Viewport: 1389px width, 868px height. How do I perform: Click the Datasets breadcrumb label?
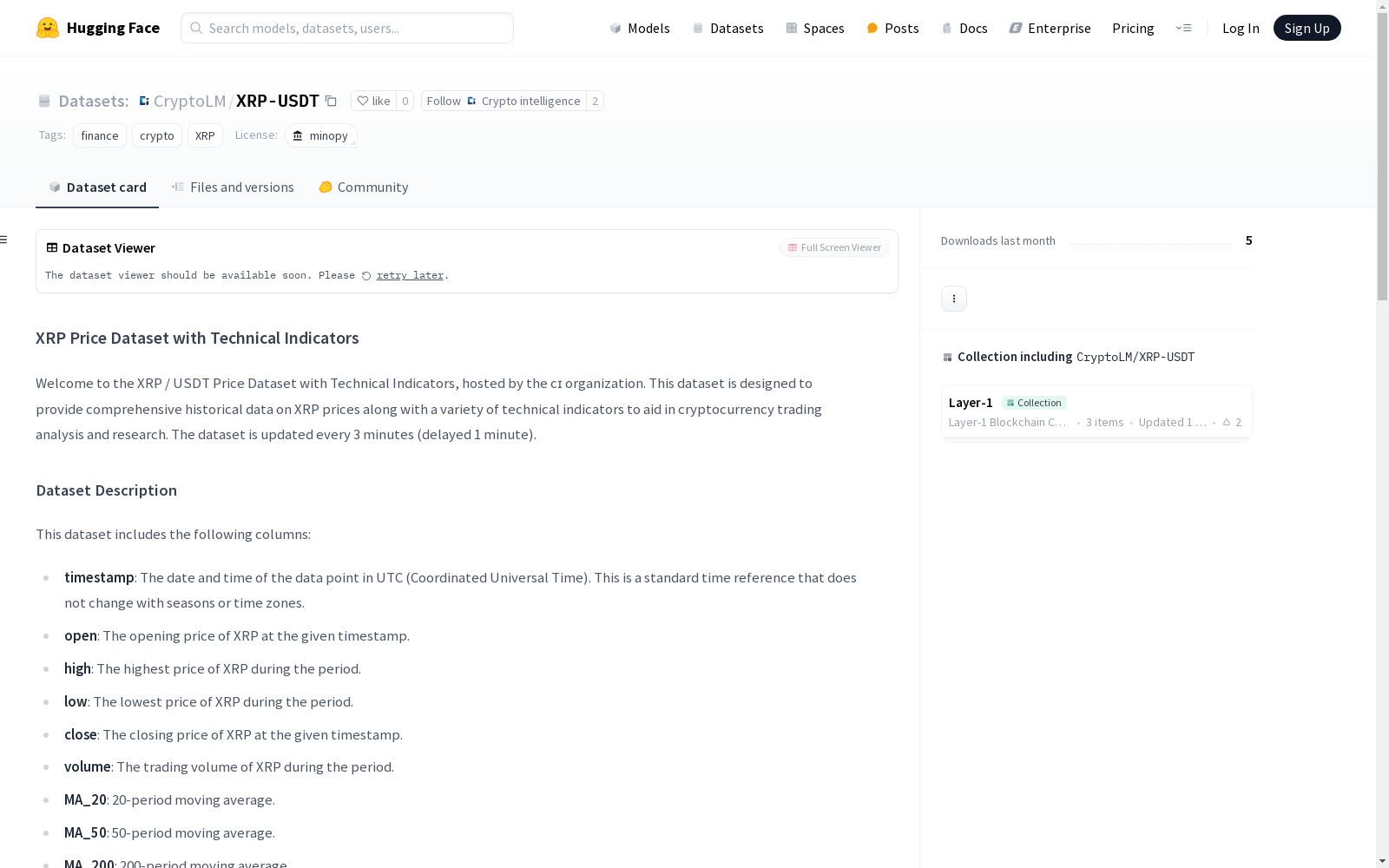pos(93,101)
